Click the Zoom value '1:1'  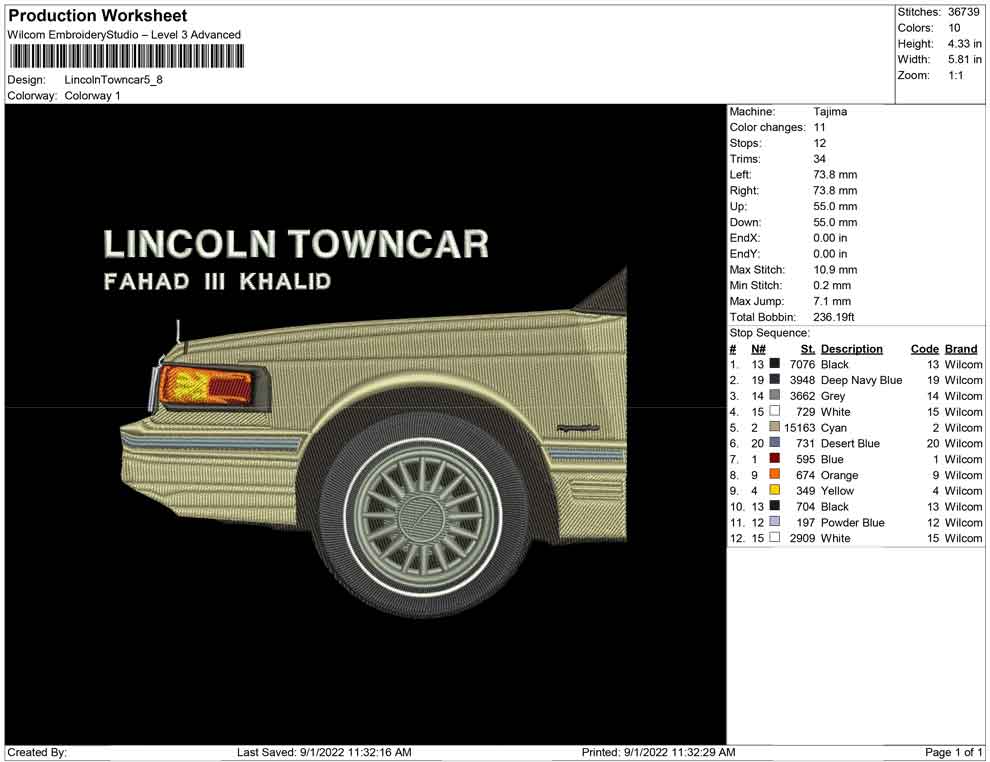(x=955, y=75)
